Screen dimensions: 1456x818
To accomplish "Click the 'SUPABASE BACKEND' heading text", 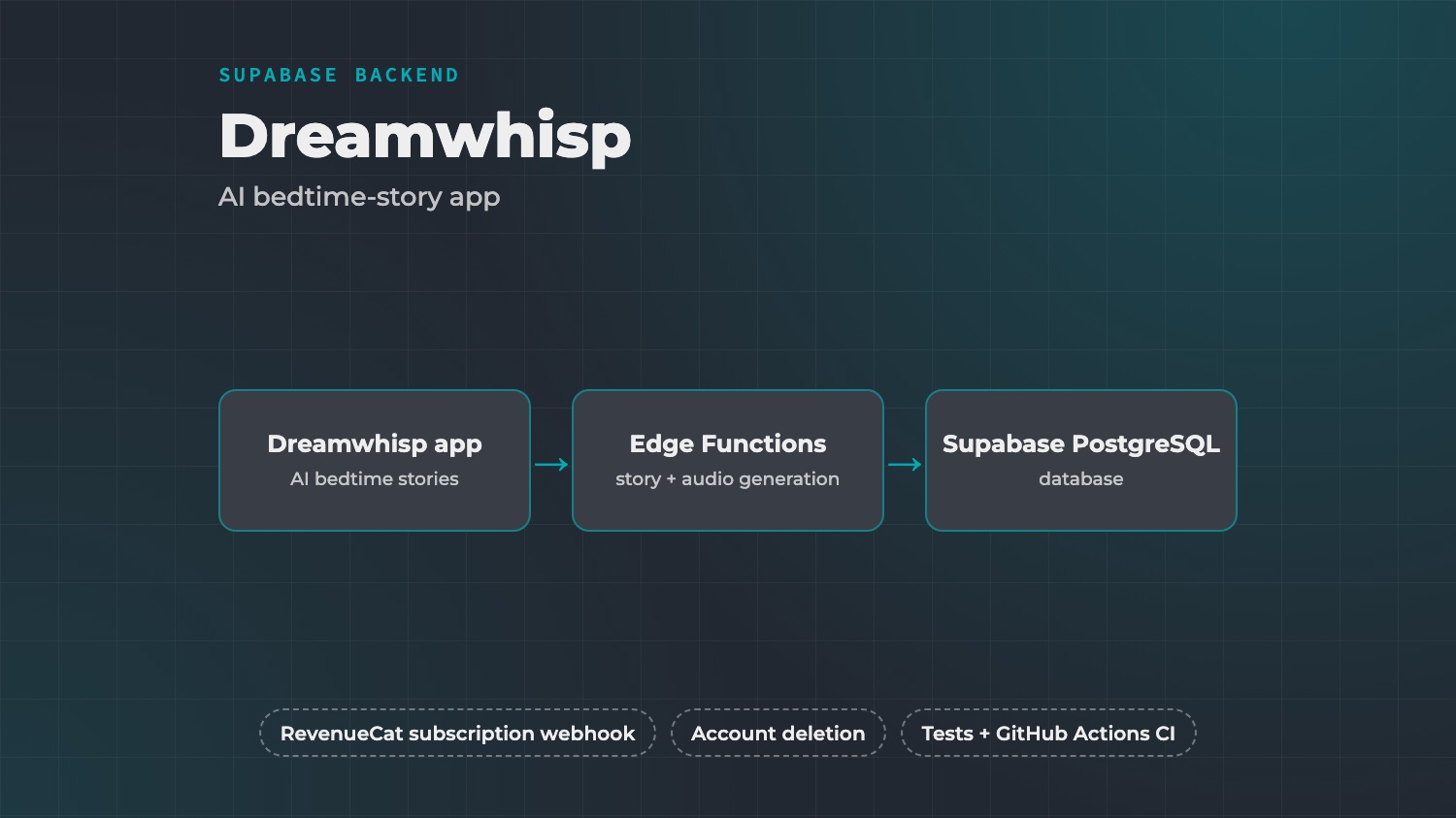I will 339,76.
